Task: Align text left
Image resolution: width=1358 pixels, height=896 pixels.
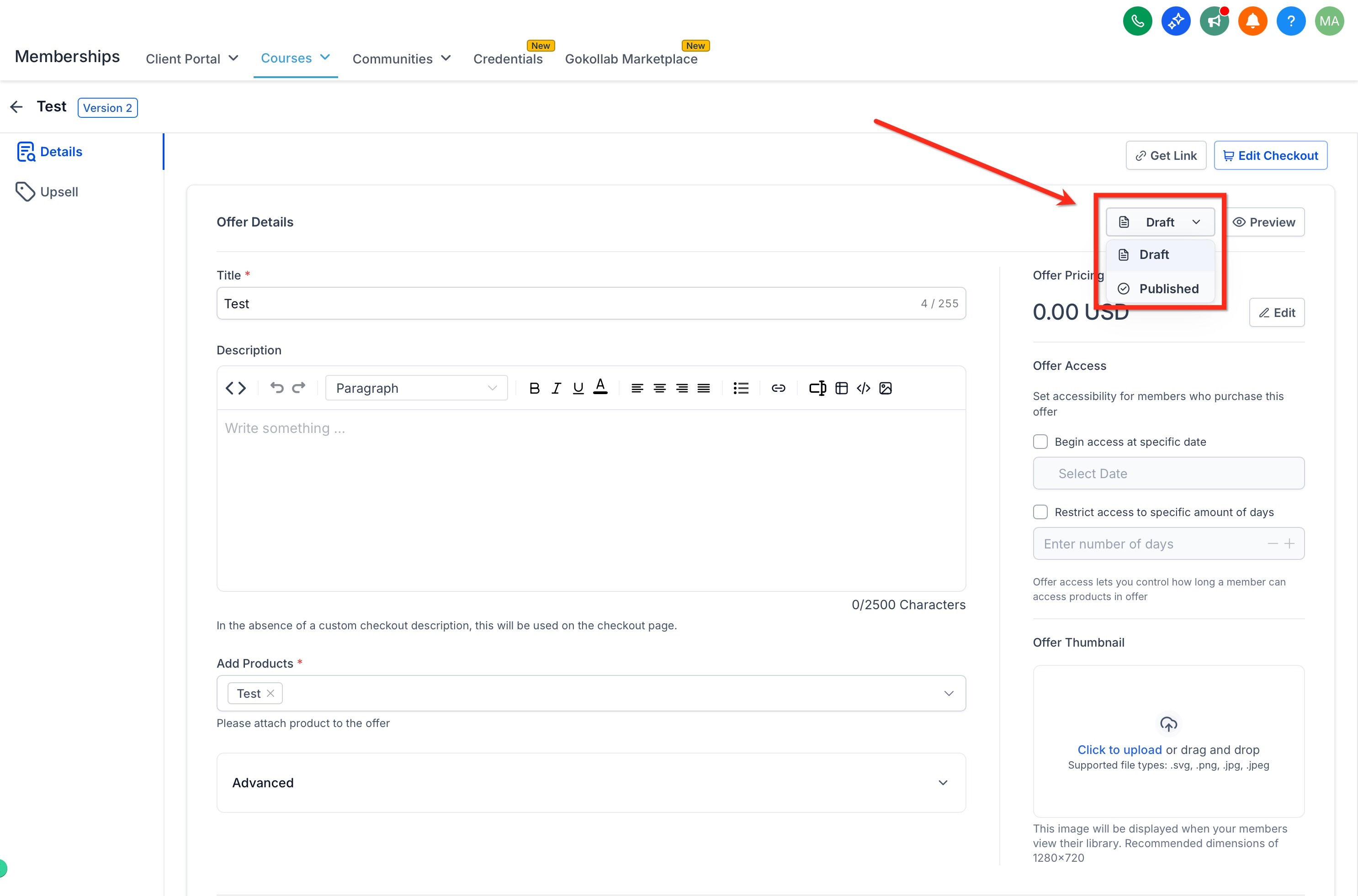Action: click(637, 388)
